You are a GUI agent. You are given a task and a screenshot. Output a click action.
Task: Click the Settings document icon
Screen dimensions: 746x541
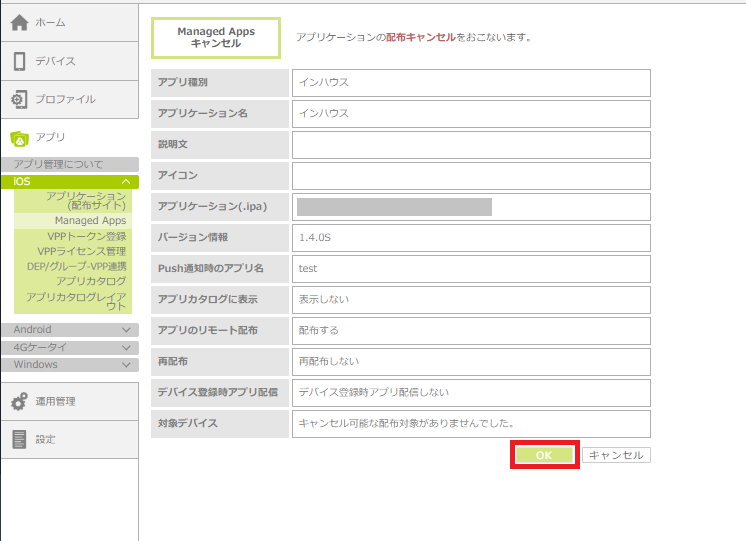click(x=19, y=439)
